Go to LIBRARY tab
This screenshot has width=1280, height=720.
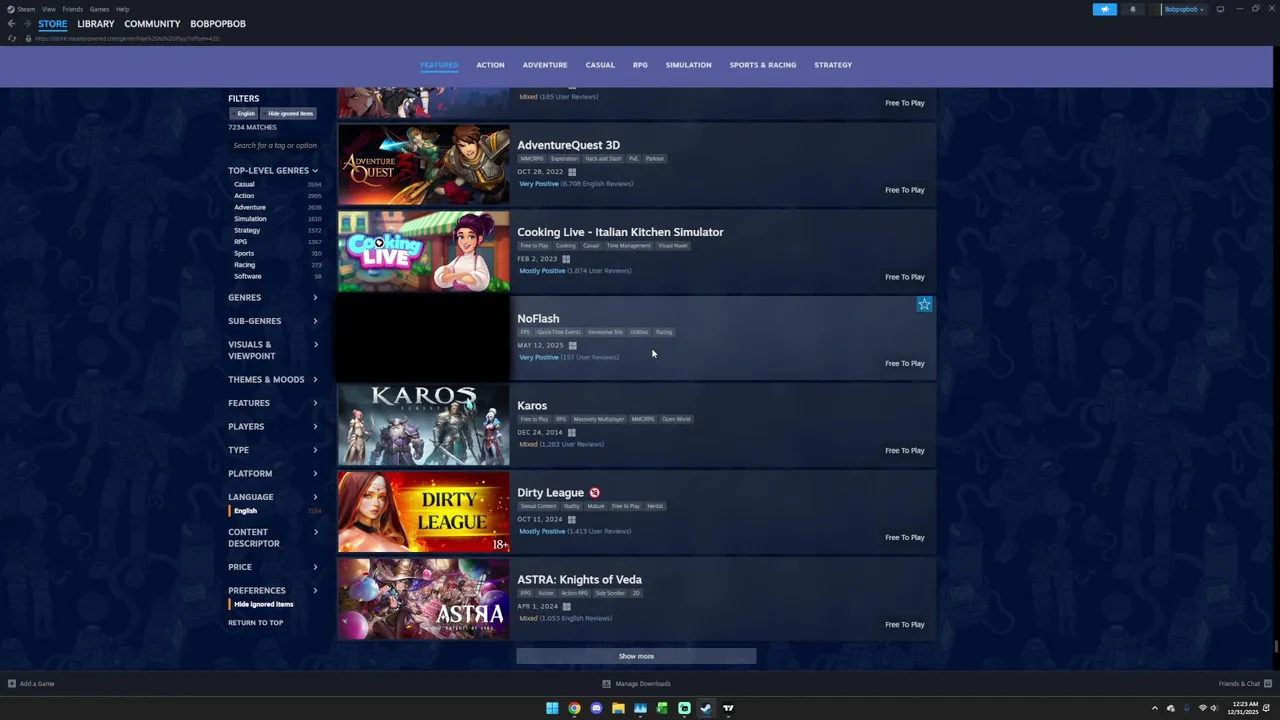[96, 24]
